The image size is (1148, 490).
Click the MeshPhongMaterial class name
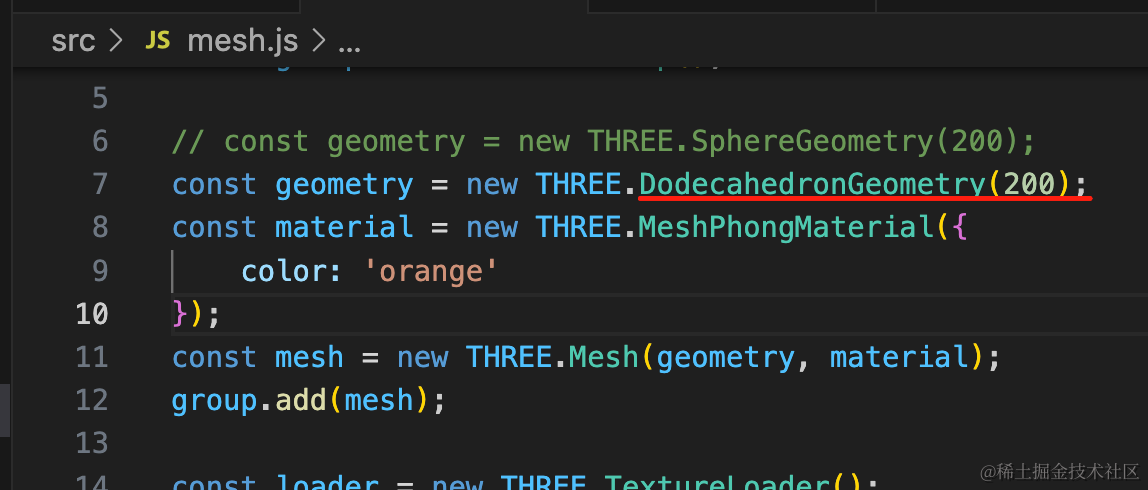click(786, 228)
